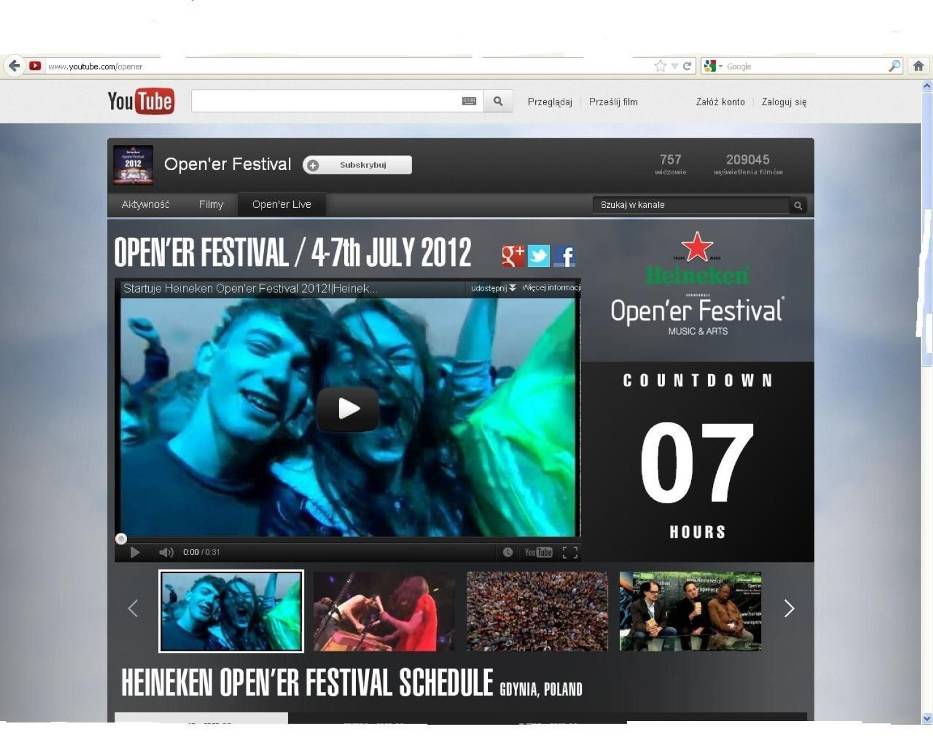Click the browser back arrow button
This screenshot has width=933, height=746.
[x=14, y=66]
